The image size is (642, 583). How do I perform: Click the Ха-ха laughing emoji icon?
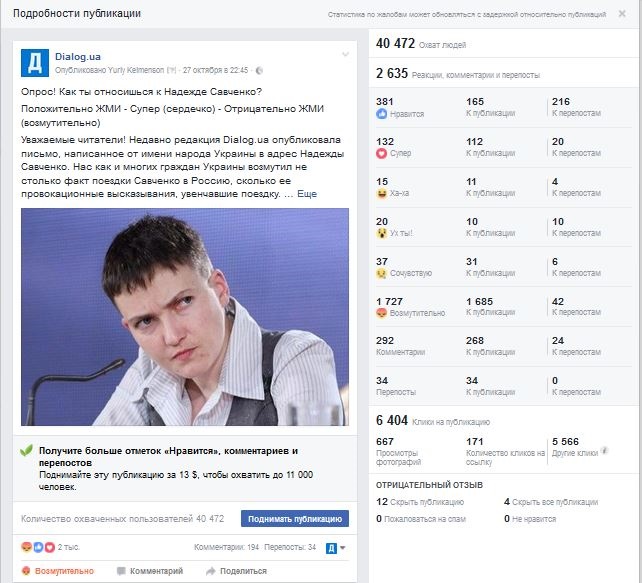click(381, 193)
